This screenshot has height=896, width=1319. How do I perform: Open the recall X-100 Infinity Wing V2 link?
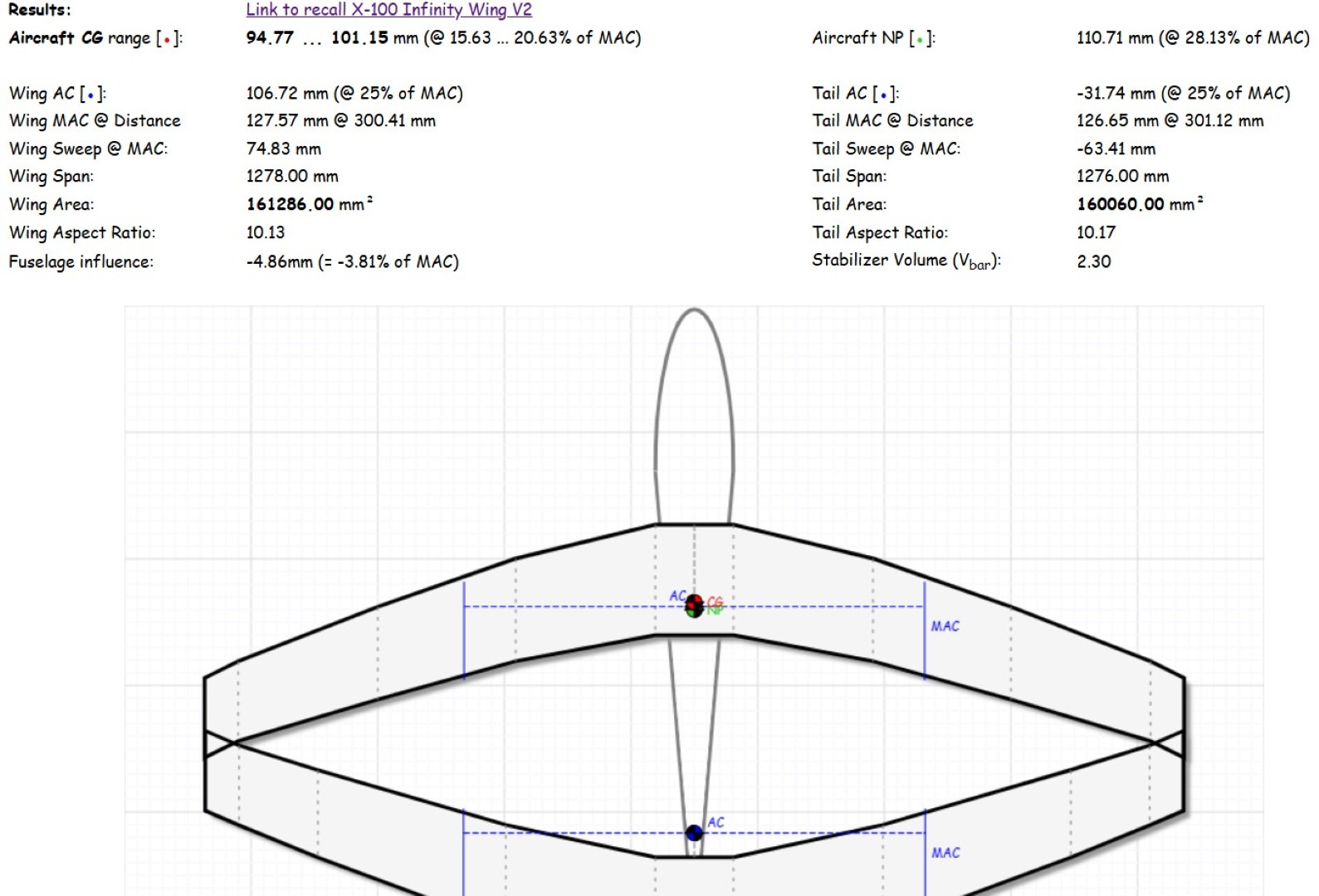tap(388, 10)
